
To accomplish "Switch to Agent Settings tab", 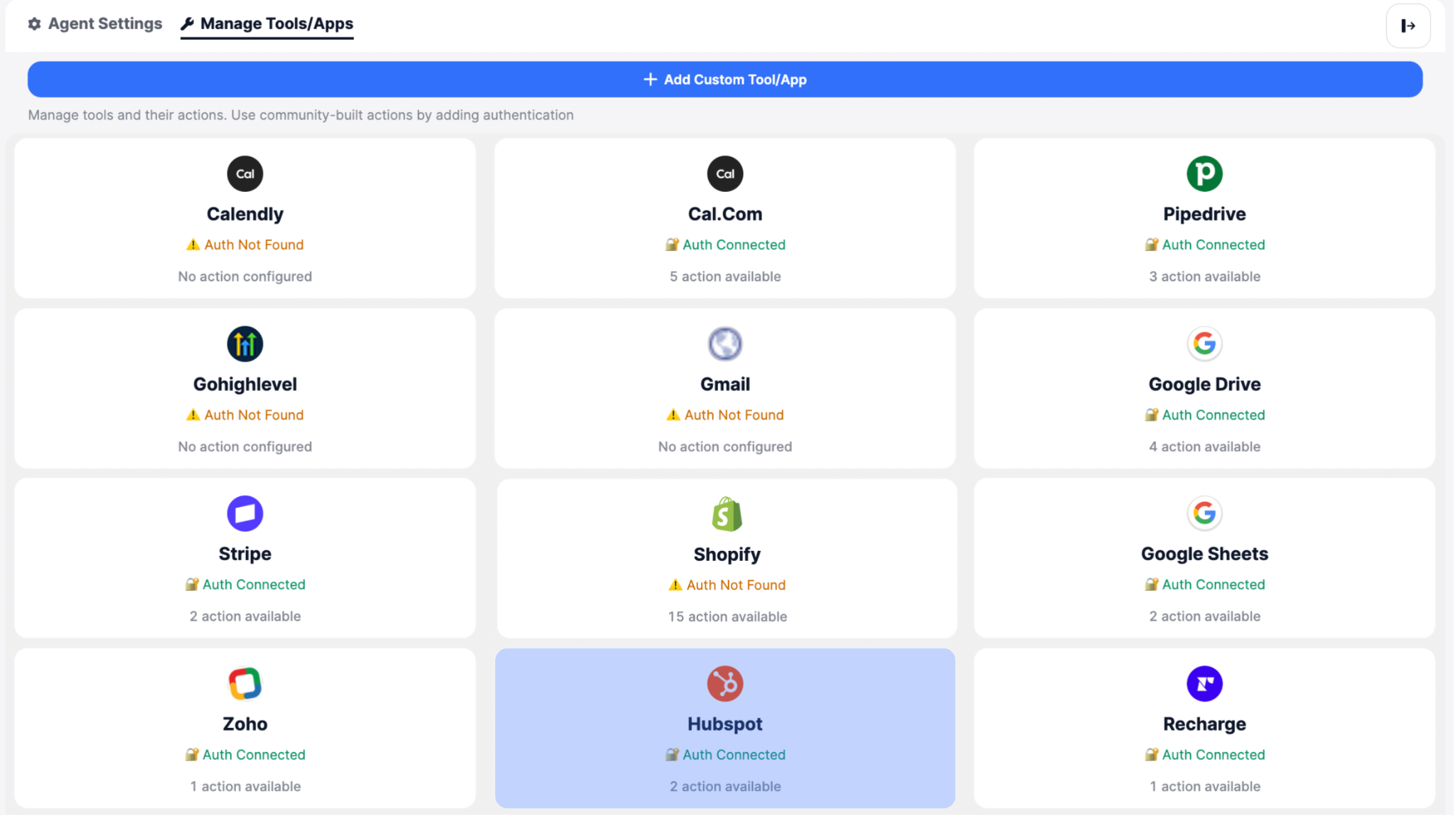I will [x=95, y=23].
